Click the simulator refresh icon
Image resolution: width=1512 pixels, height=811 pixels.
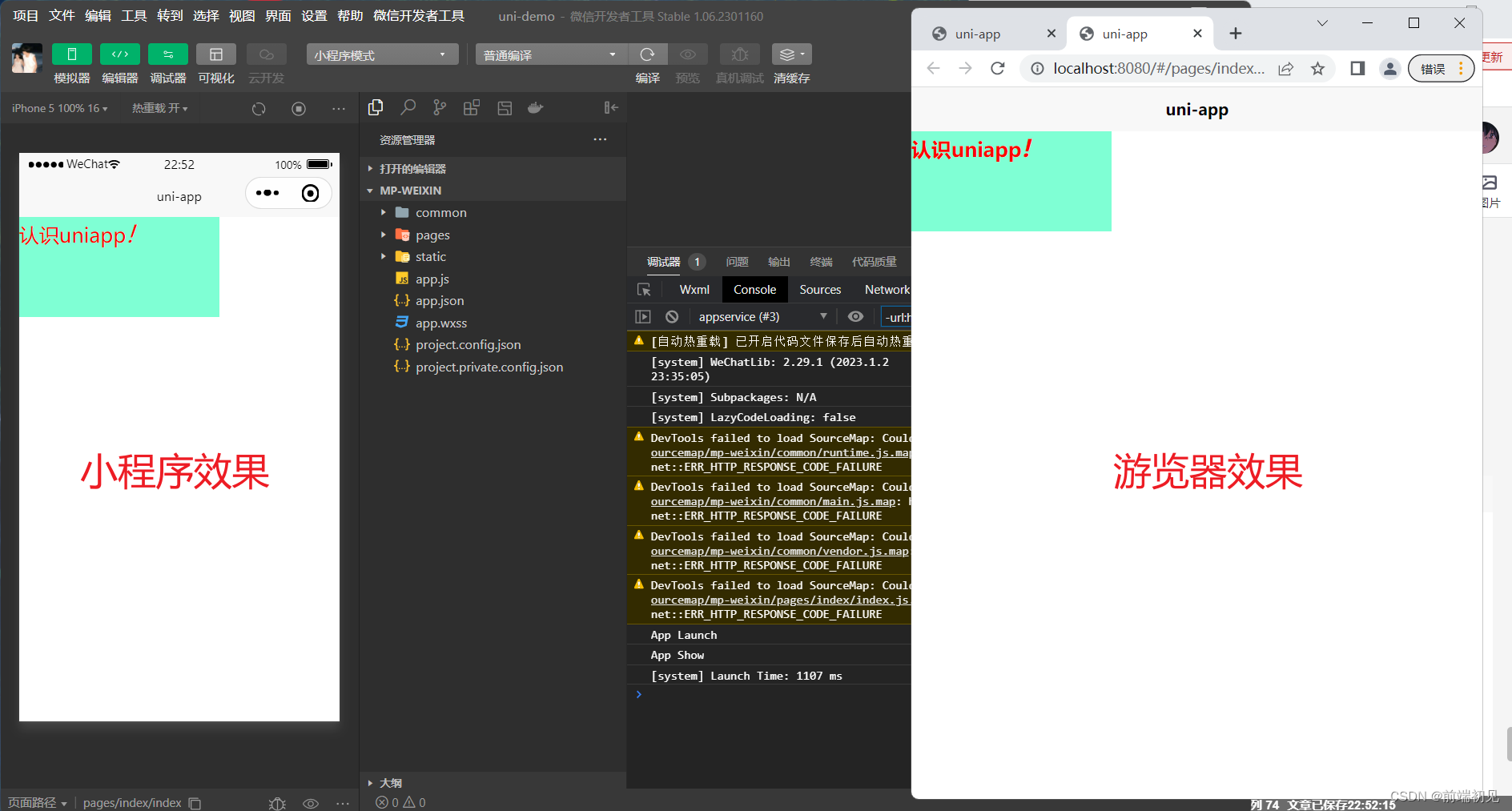259,109
